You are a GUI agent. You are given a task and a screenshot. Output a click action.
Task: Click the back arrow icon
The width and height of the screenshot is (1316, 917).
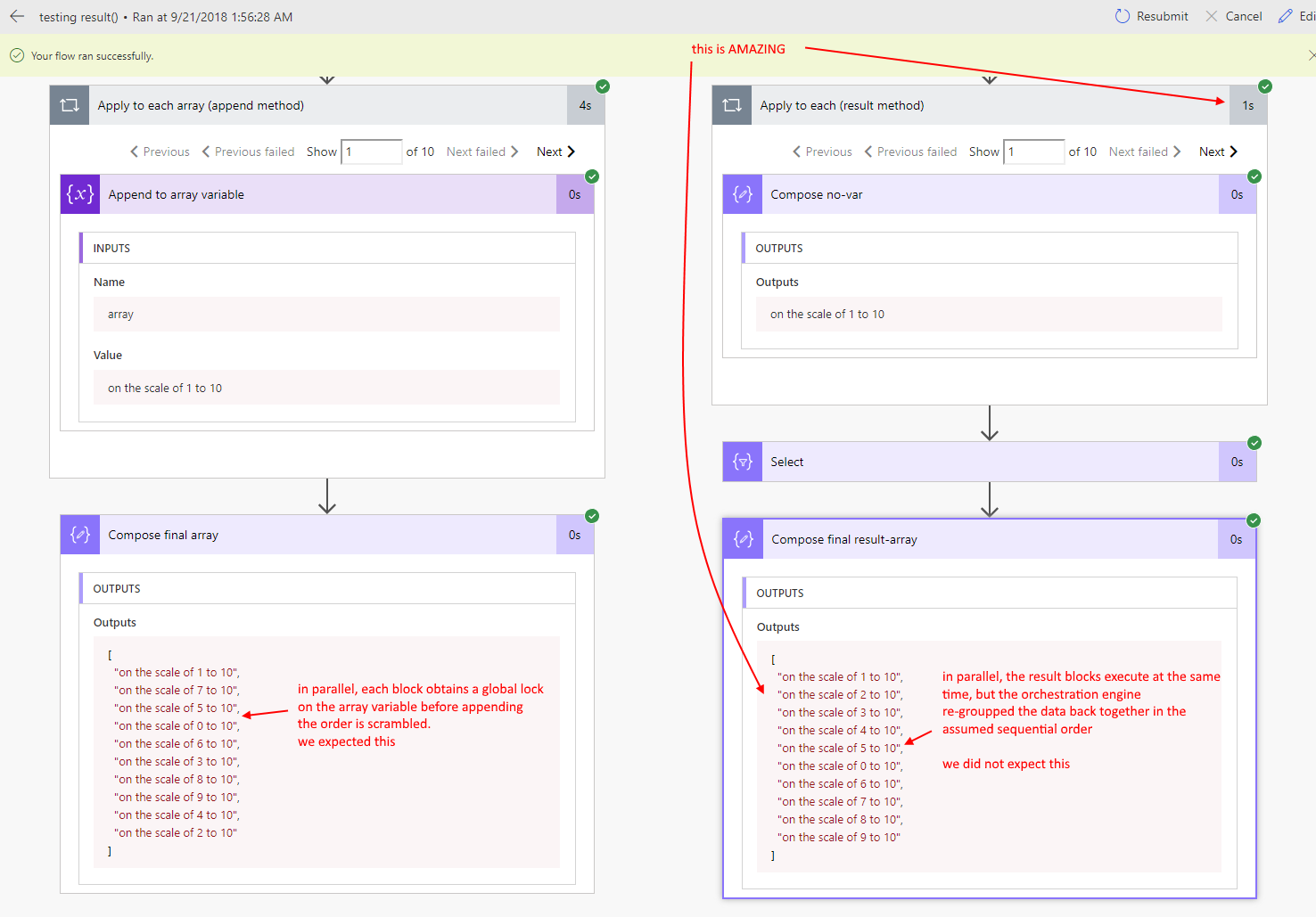pyautogui.click(x=17, y=16)
